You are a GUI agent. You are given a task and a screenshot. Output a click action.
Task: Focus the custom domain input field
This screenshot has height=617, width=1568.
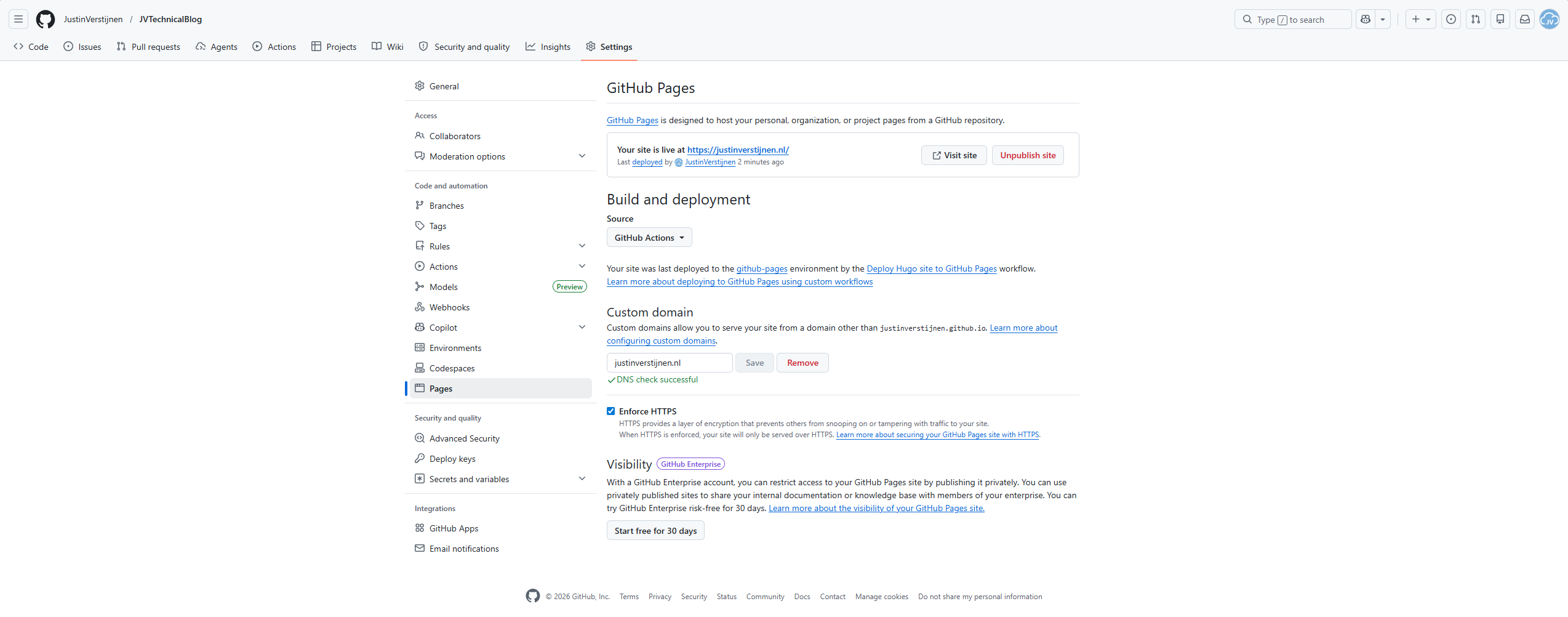(x=670, y=363)
